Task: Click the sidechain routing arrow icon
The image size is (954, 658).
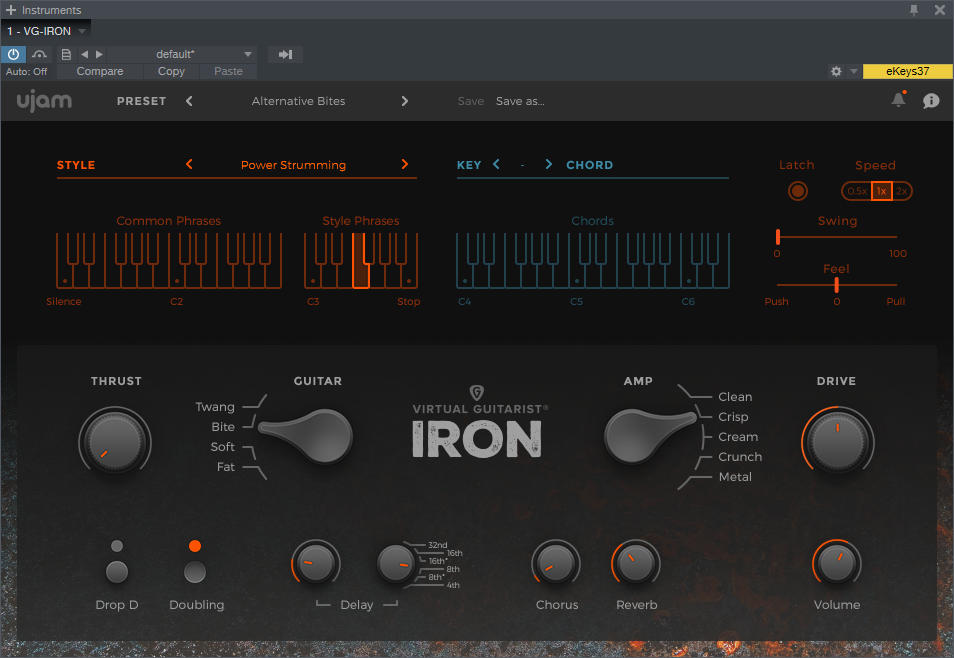Action: (x=285, y=54)
